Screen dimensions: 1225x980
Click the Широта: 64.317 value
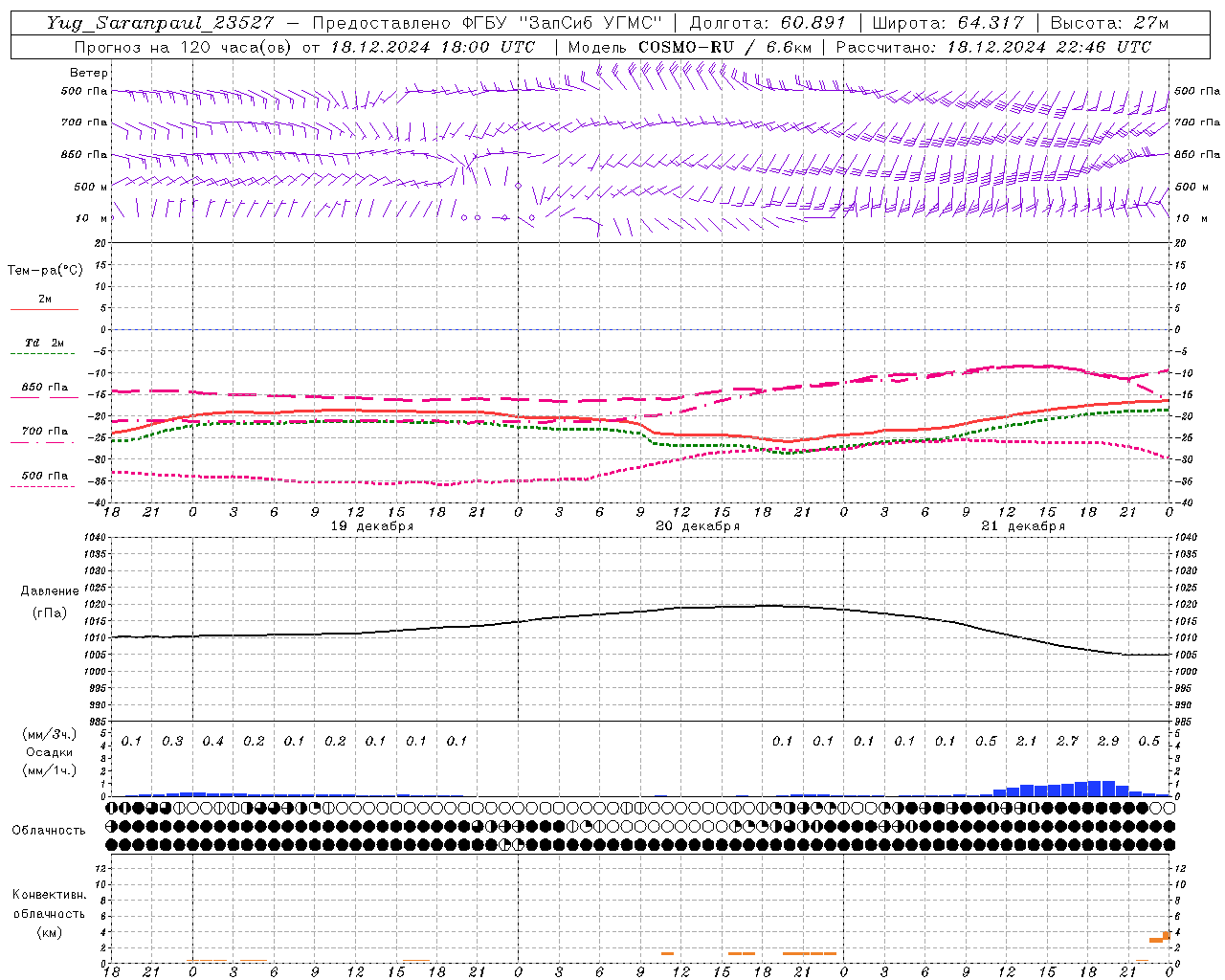click(947, 23)
